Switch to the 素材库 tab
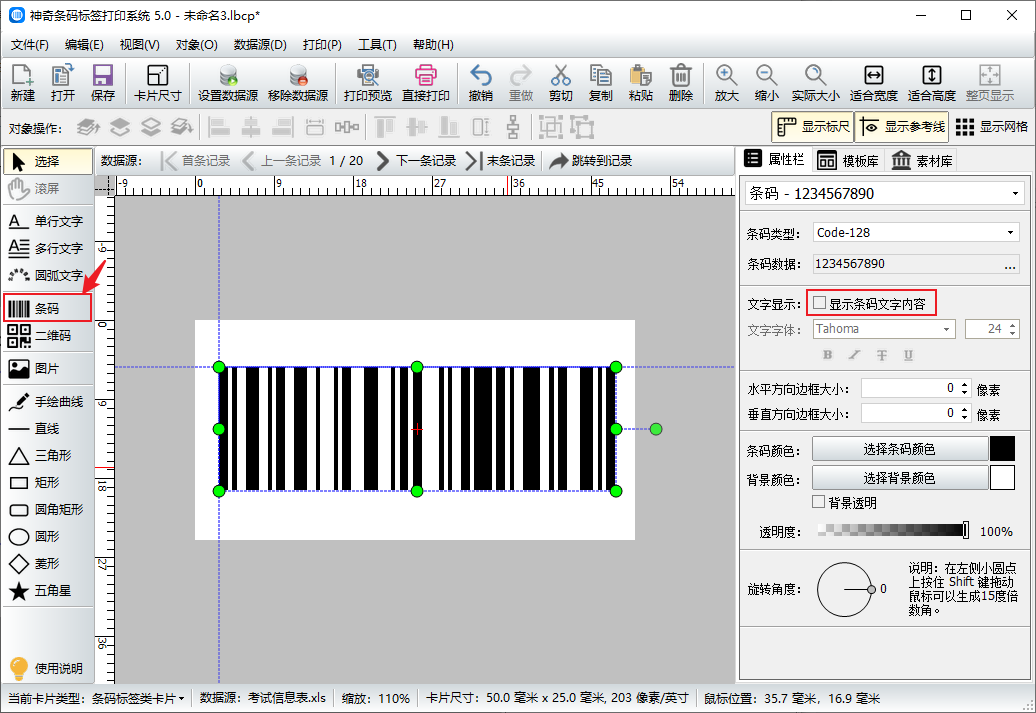This screenshot has height=713, width=1036. (922, 161)
